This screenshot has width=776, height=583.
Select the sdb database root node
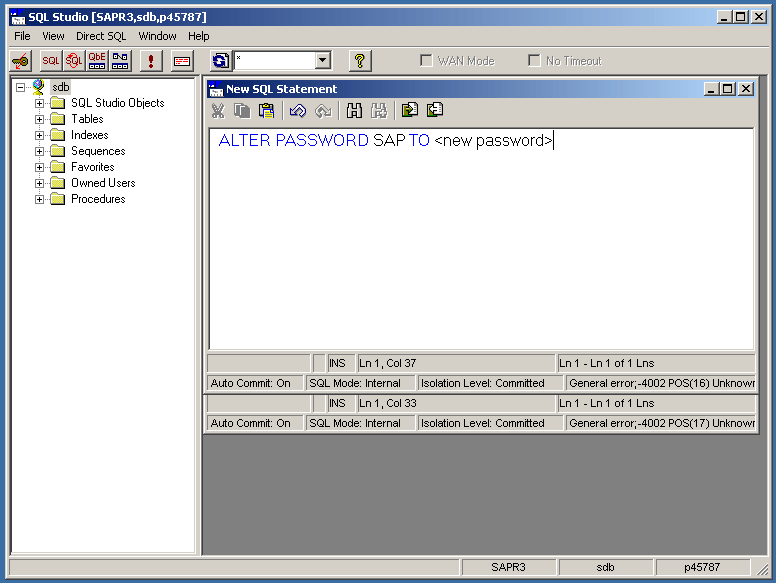pyautogui.click(x=61, y=87)
